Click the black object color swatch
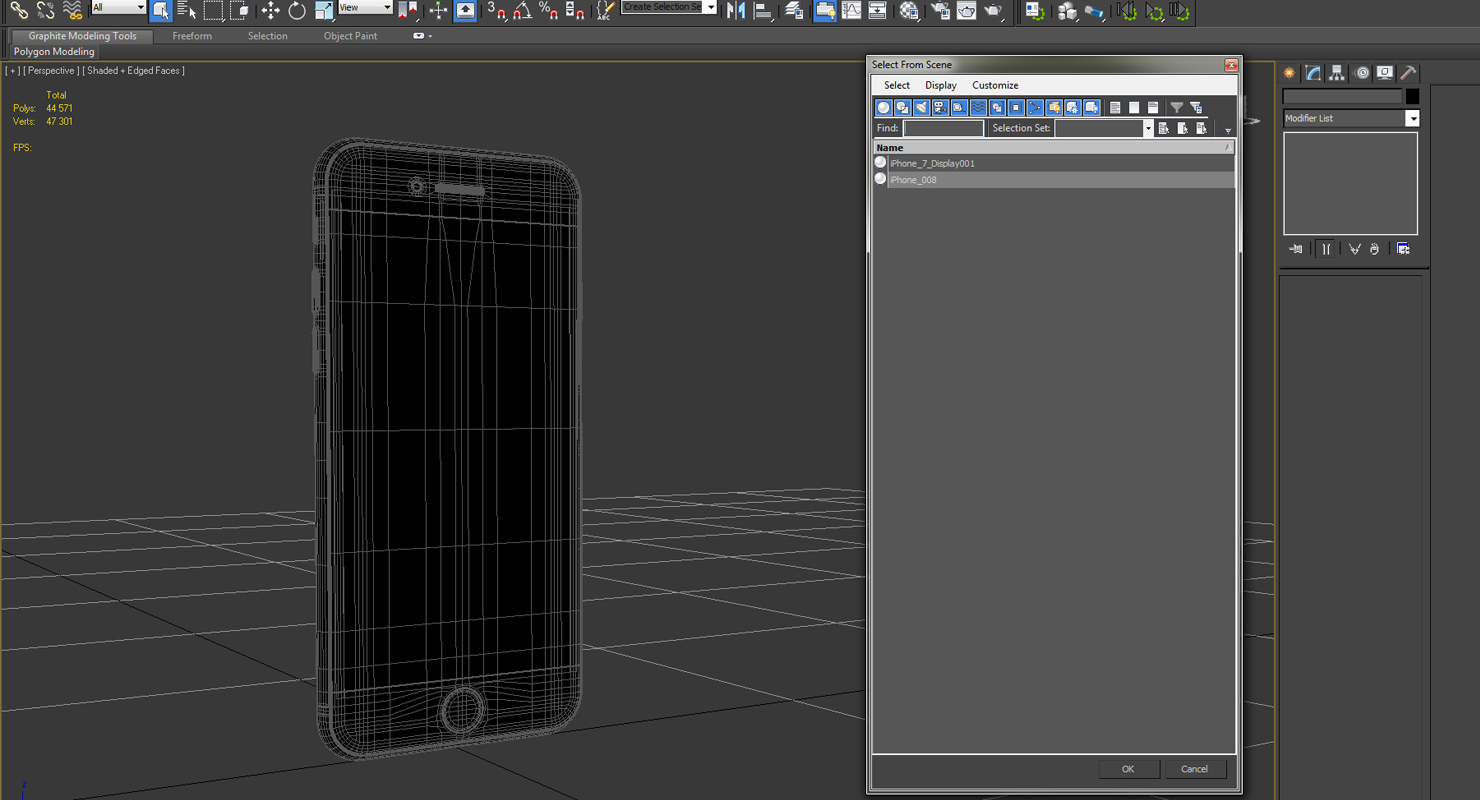Image resolution: width=1480 pixels, height=800 pixels. 1412,97
